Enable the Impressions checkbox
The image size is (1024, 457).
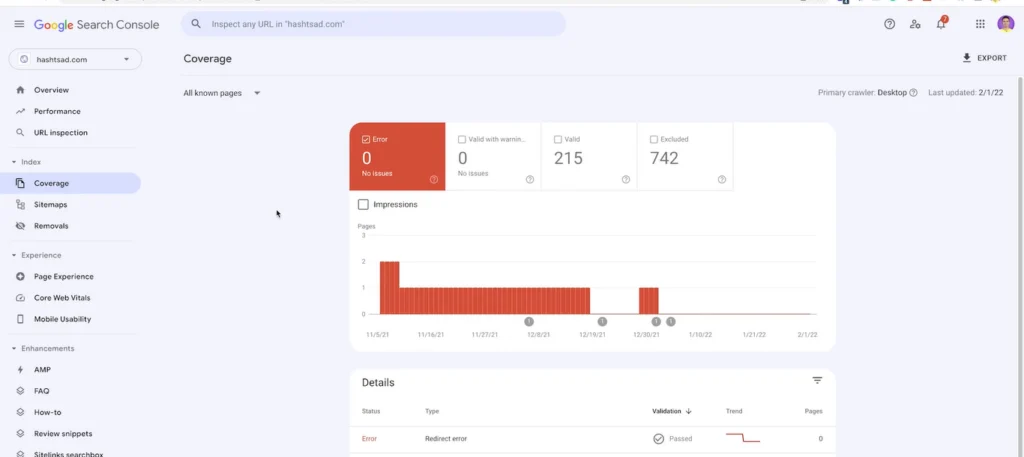[x=363, y=204]
